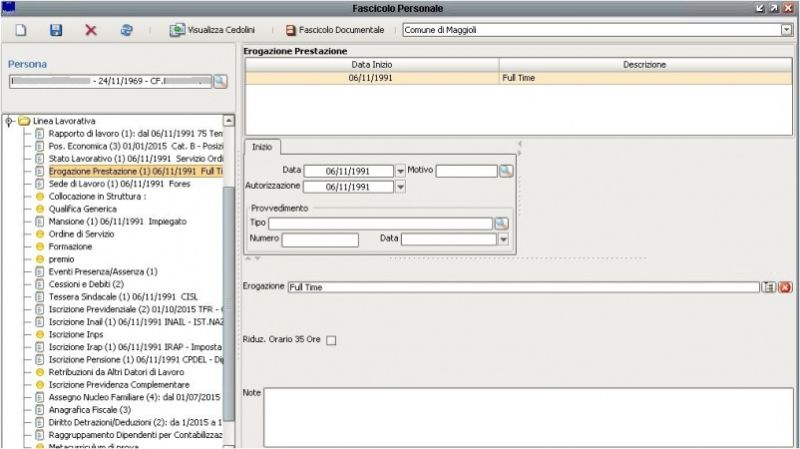Click the red X delete icon
The image size is (800, 449).
coord(91,31)
